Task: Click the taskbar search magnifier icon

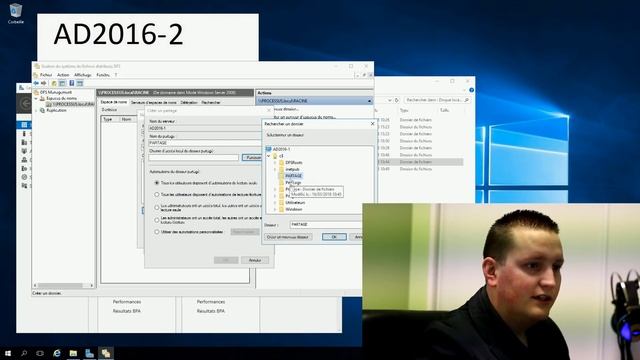Action: (x=24, y=353)
